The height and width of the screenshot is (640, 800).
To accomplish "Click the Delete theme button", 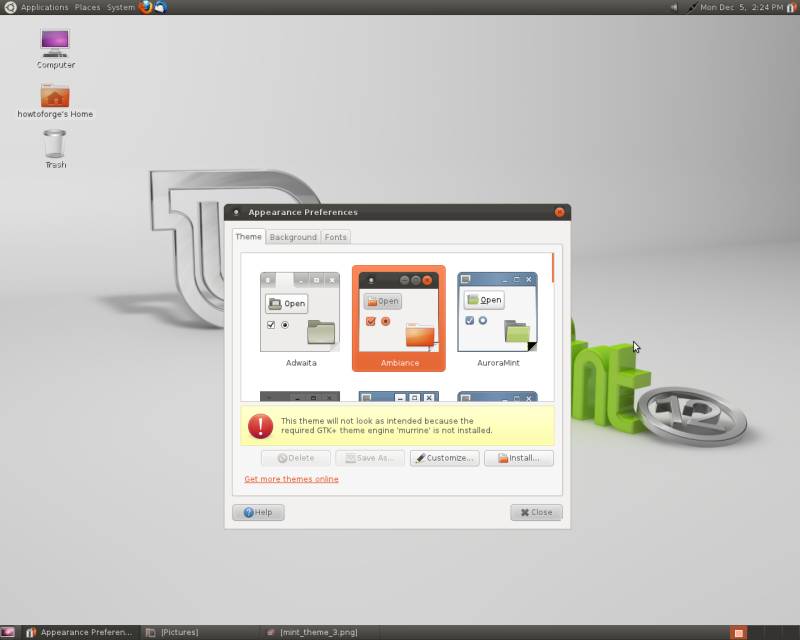I will pos(296,458).
